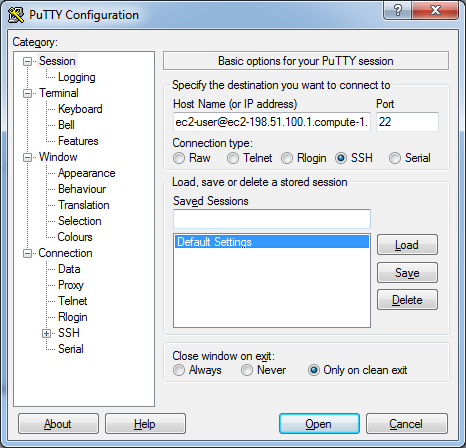Collapse the Terminal category

(27, 93)
